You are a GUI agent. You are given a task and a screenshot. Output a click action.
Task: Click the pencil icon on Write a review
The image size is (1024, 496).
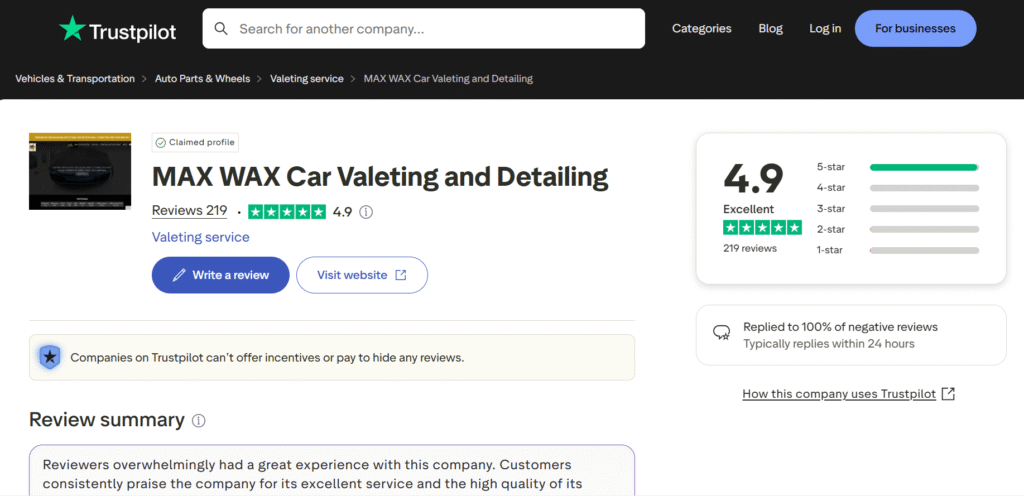pos(179,275)
